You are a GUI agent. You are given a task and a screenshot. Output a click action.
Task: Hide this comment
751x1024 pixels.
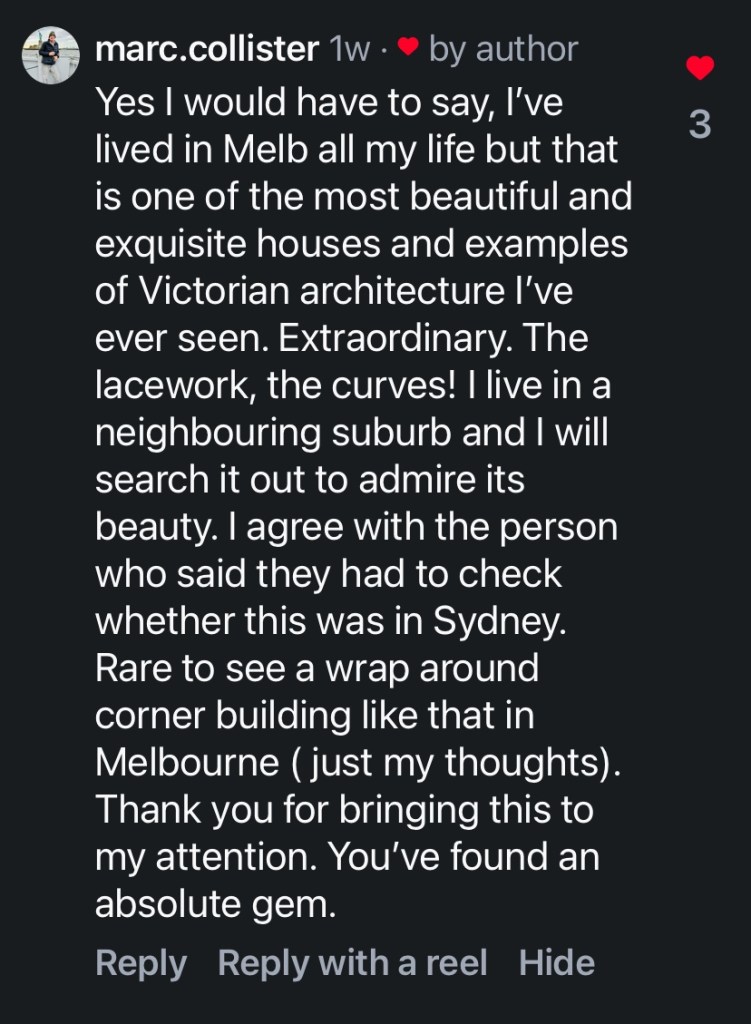(x=557, y=963)
